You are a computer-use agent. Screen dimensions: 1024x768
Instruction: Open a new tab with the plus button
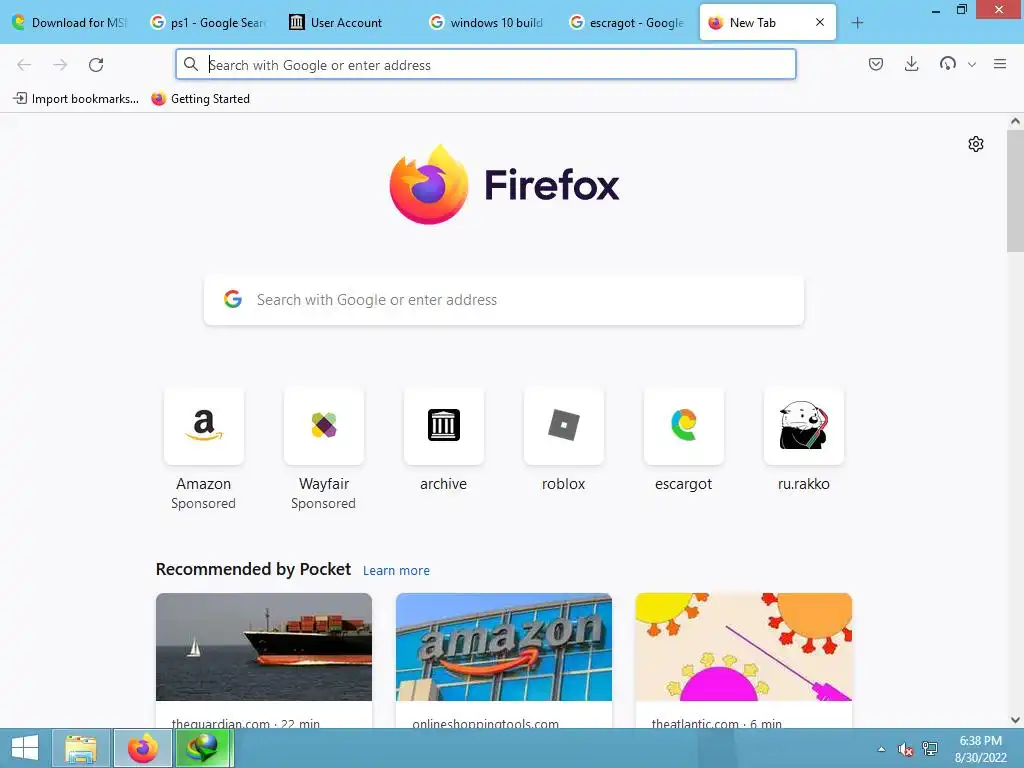pyautogui.click(x=857, y=23)
